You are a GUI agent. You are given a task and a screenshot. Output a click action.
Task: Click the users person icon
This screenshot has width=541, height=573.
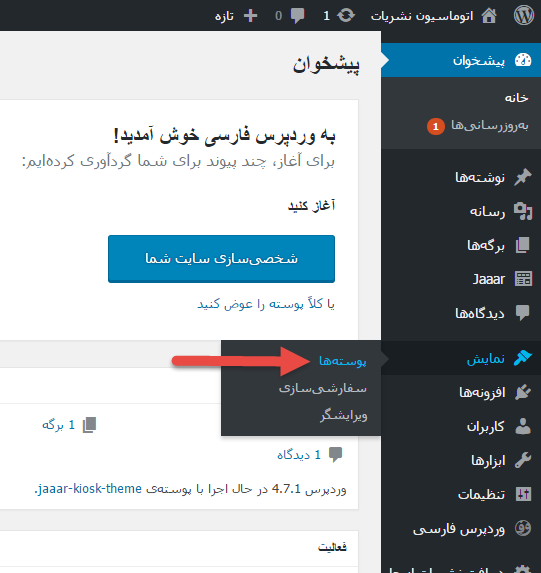pyautogui.click(x=523, y=426)
